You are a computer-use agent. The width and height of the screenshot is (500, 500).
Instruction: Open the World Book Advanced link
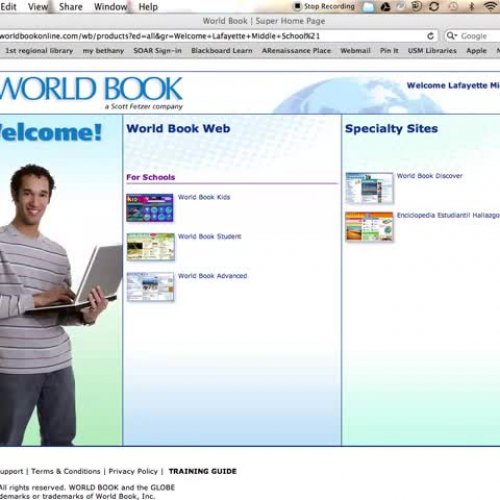pos(212,276)
